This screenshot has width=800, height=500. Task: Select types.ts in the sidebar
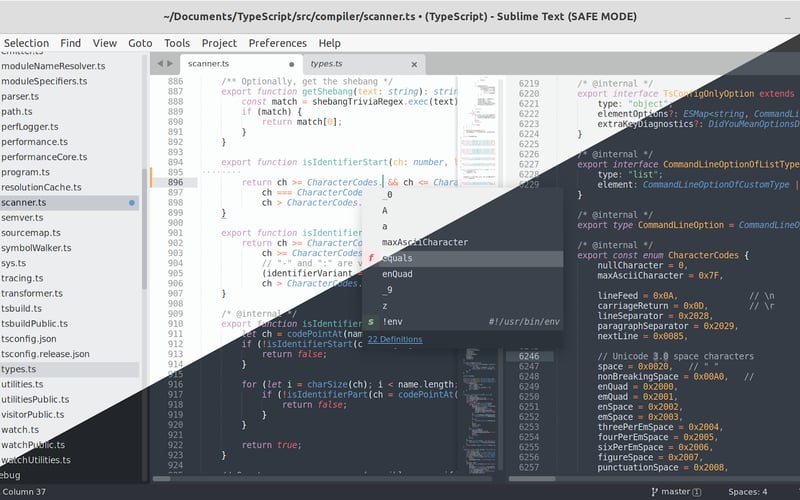69,369
